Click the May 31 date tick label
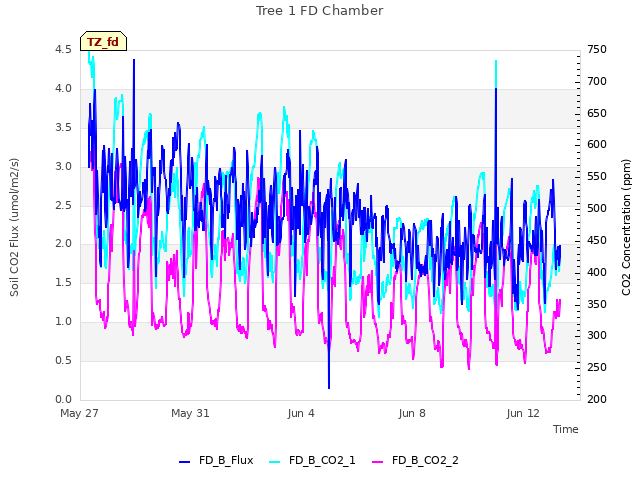640x480 pixels. (190, 413)
